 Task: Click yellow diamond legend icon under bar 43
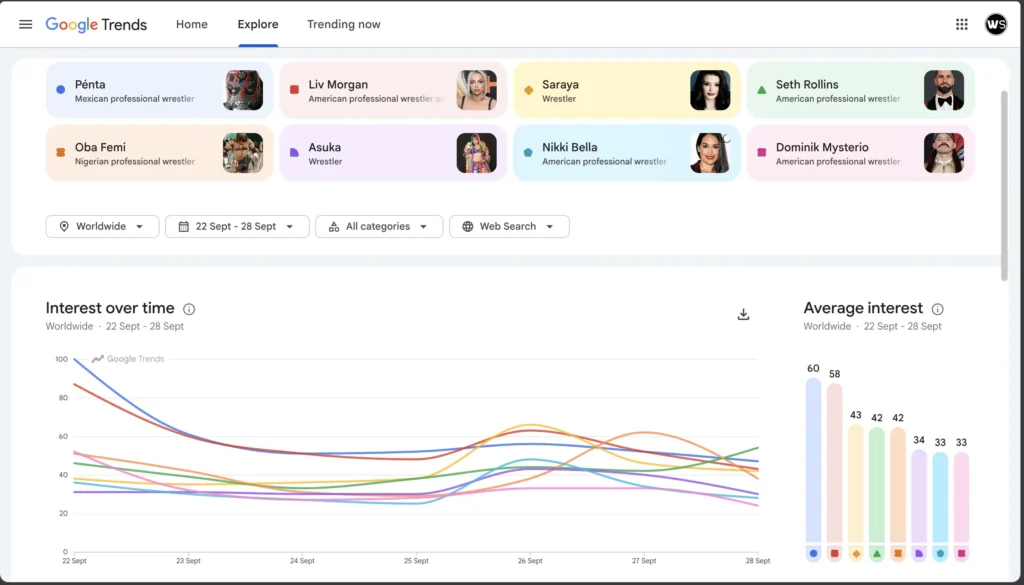click(856, 554)
